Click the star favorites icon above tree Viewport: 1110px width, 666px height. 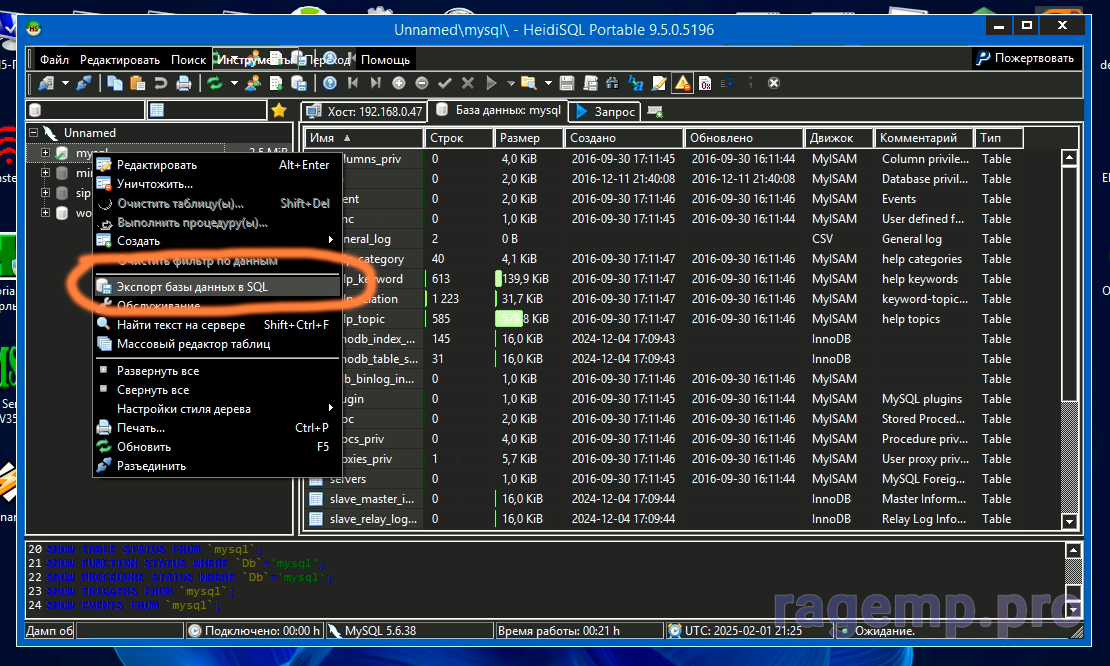coord(279,110)
